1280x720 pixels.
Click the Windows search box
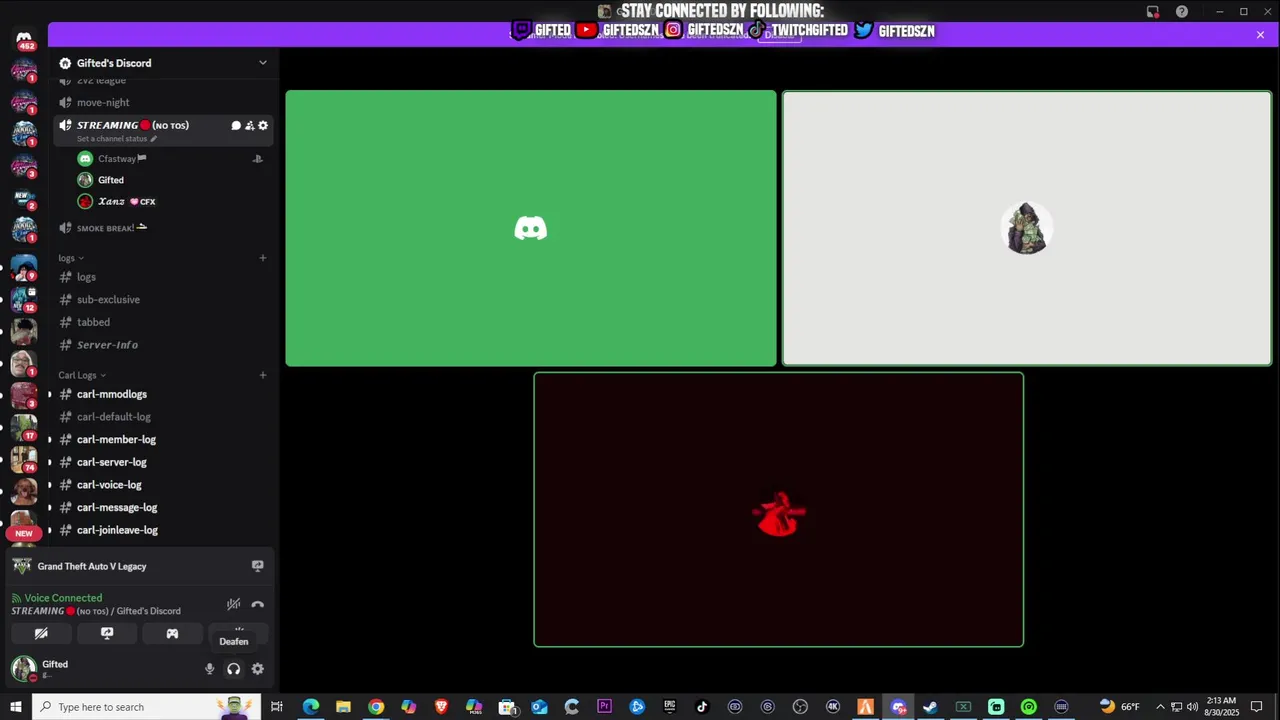click(146, 707)
